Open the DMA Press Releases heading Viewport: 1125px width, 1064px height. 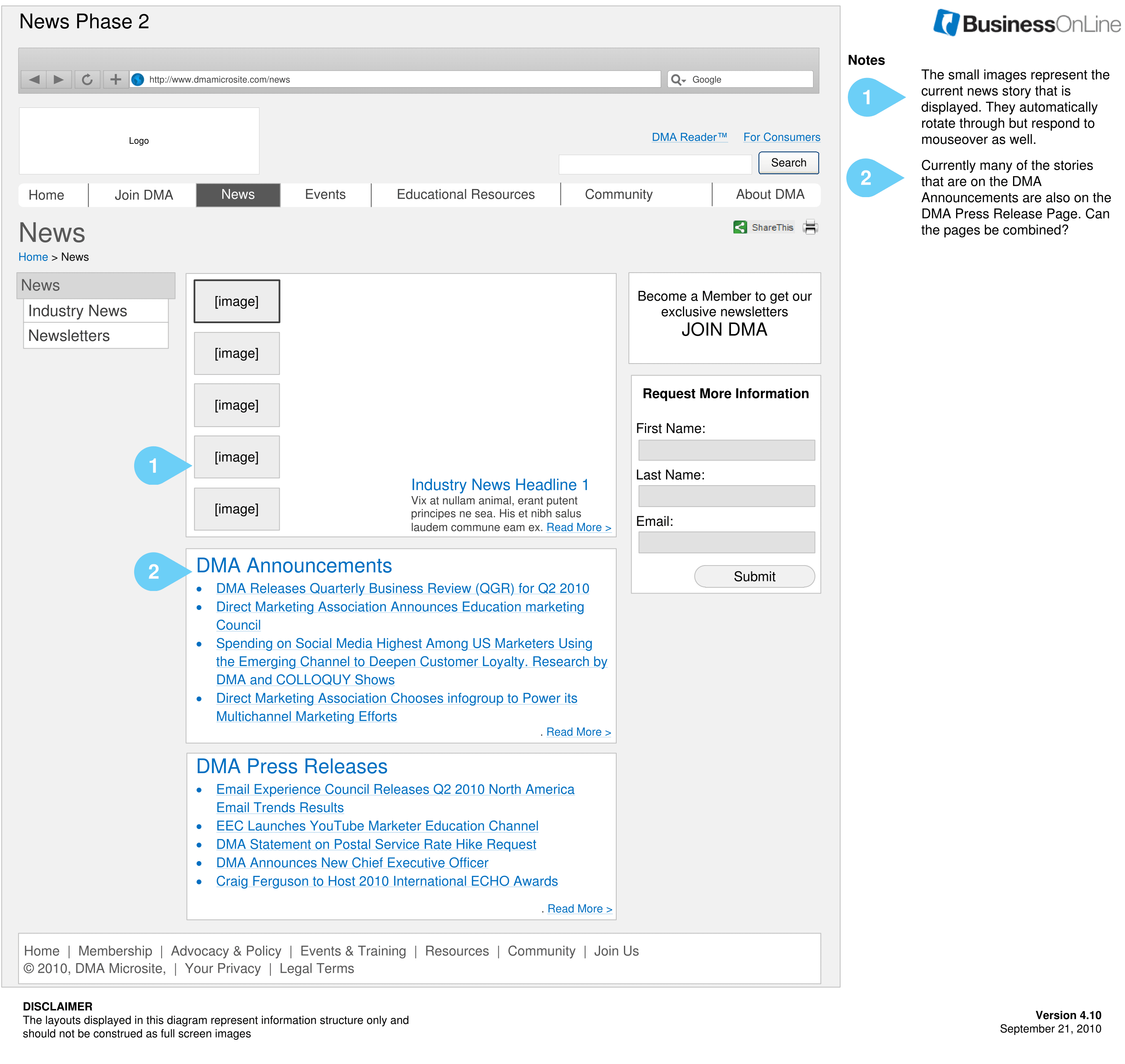(x=292, y=766)
